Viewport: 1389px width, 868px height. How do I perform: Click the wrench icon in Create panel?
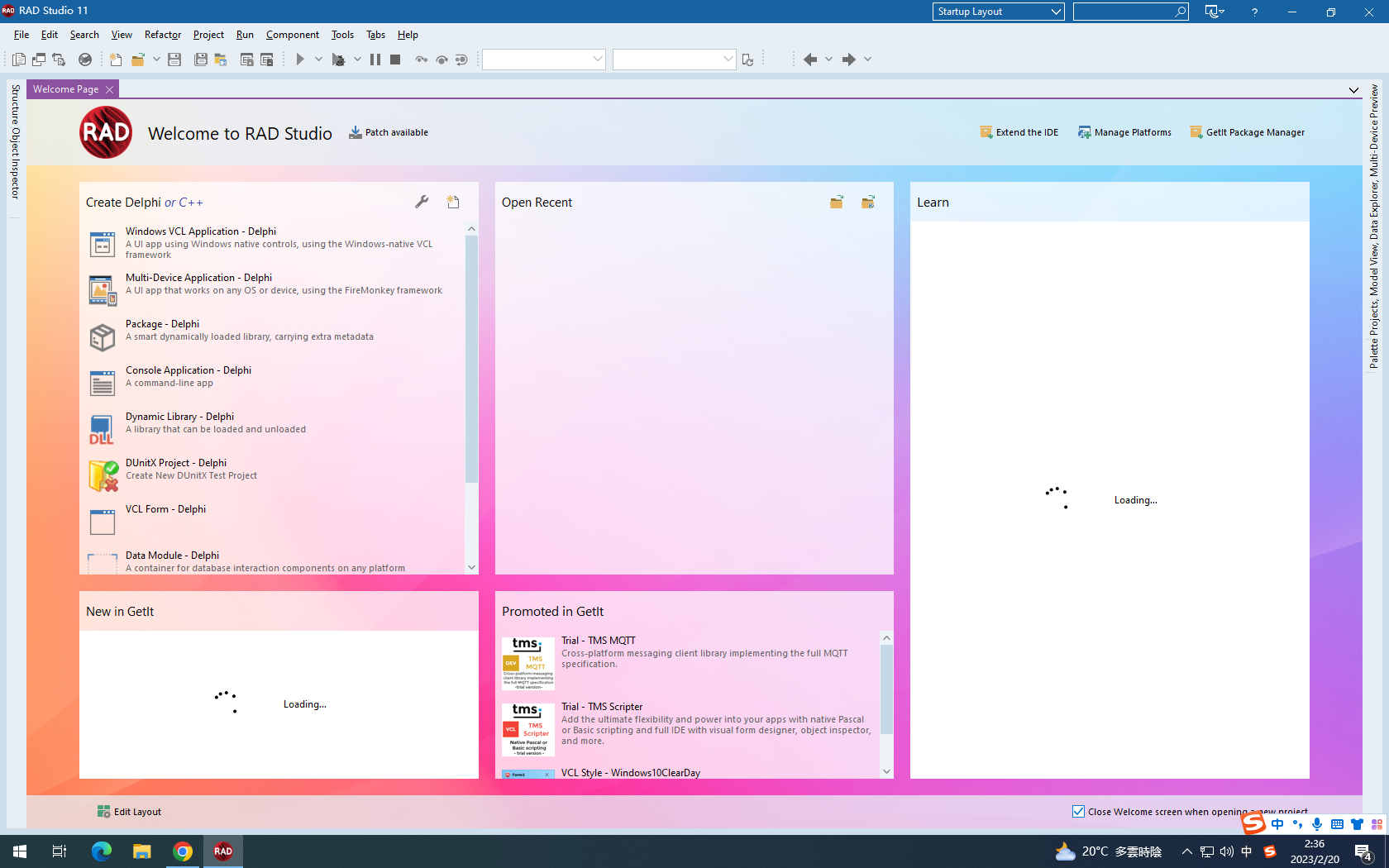tap(422, 202)
